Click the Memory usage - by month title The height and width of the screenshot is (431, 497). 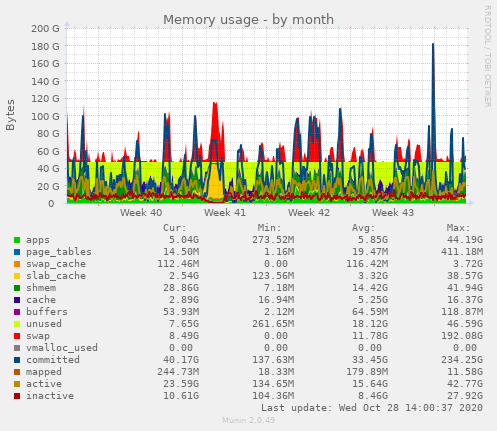tap(248, 20)
